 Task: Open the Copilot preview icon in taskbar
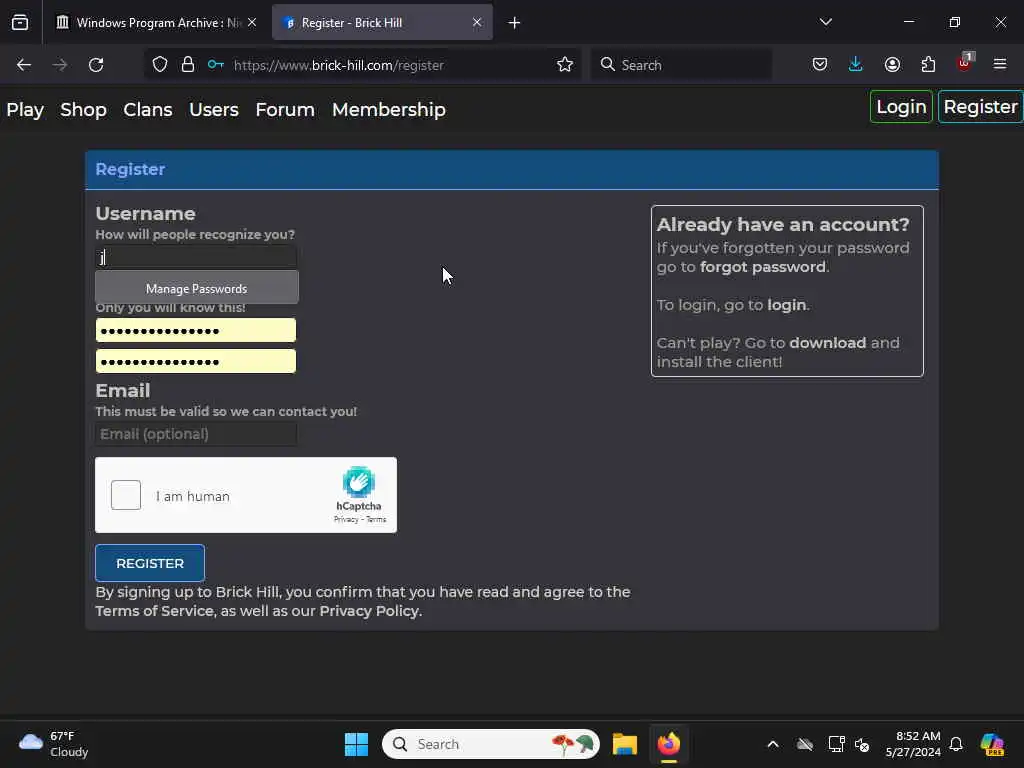click(x=992, y=744)
